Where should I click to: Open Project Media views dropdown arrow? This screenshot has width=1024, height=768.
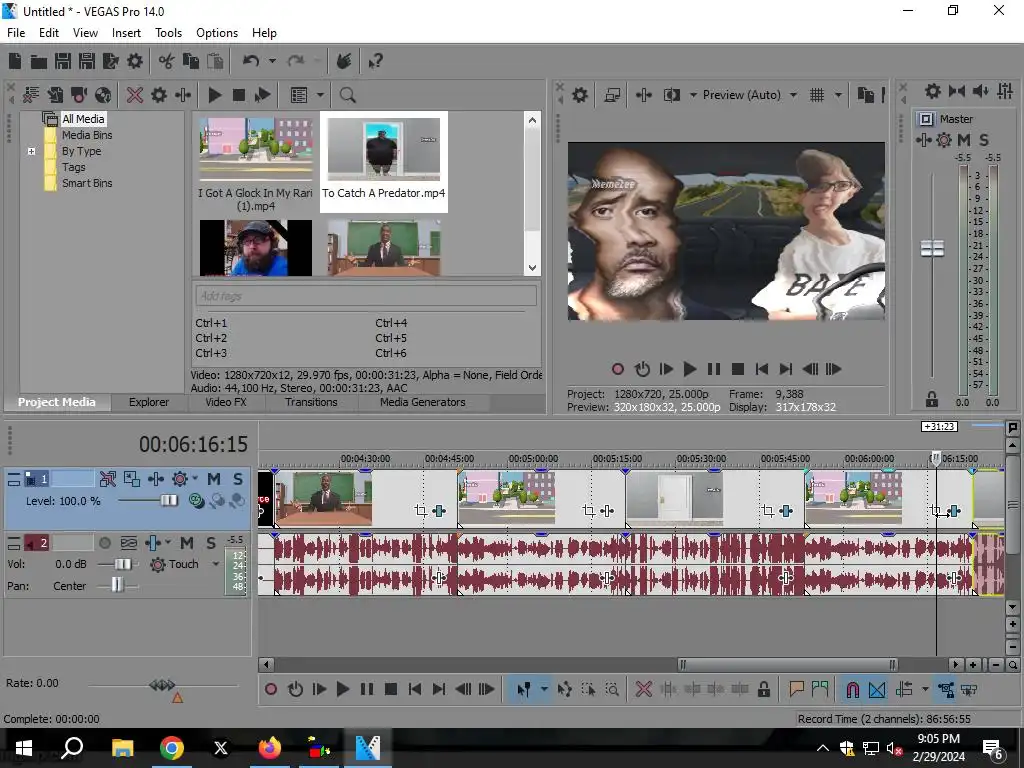[x=320, y=95]
